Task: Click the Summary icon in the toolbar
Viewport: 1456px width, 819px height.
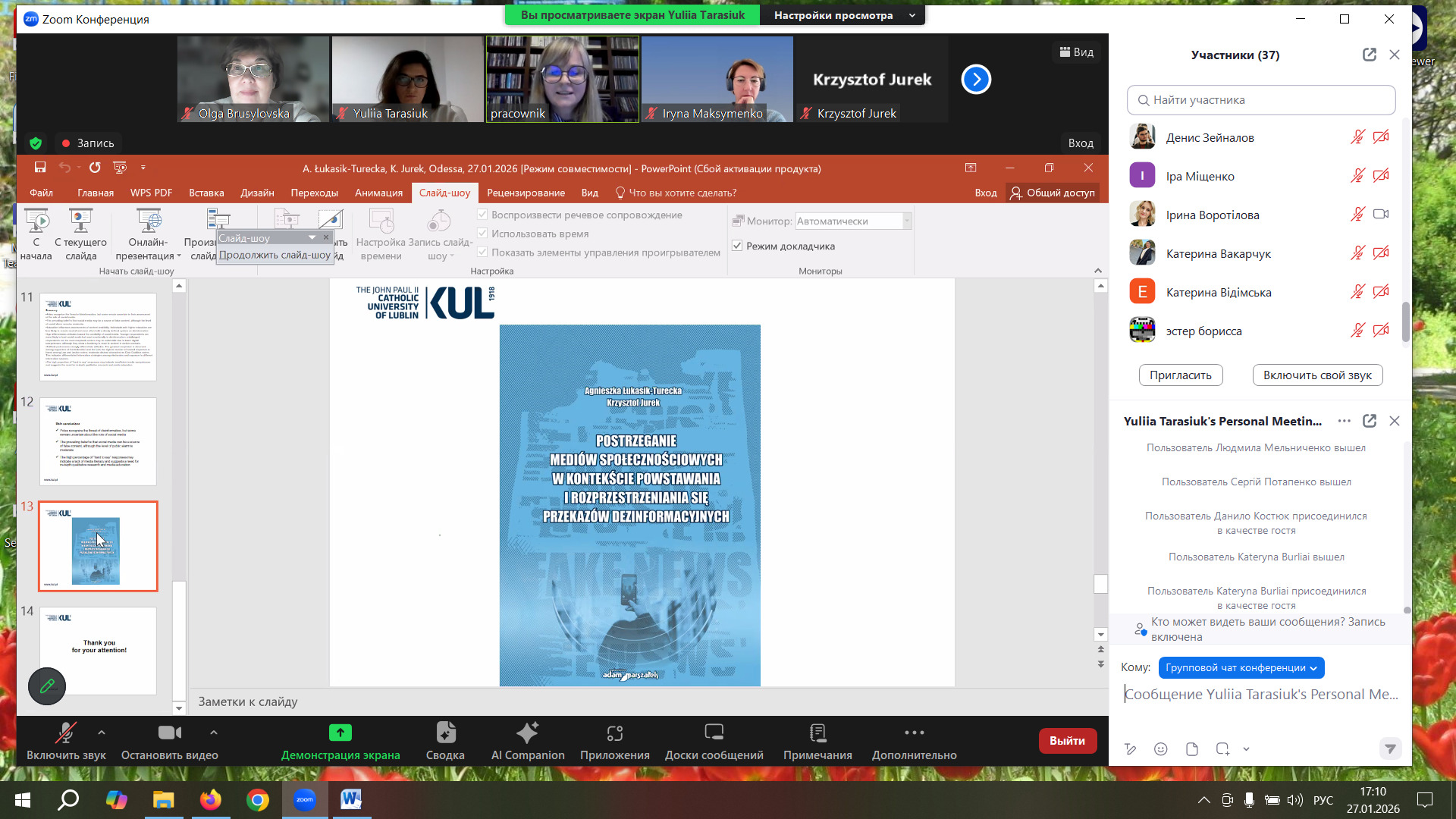Action: [445, 733]
